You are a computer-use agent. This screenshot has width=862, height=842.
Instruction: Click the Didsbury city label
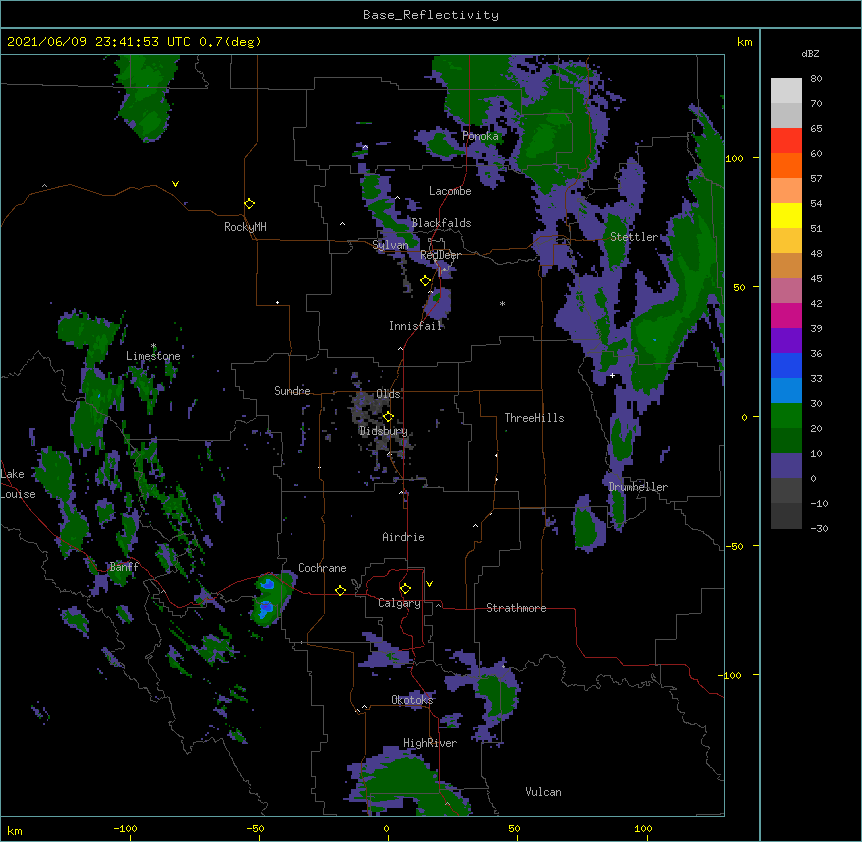[384, 431]
